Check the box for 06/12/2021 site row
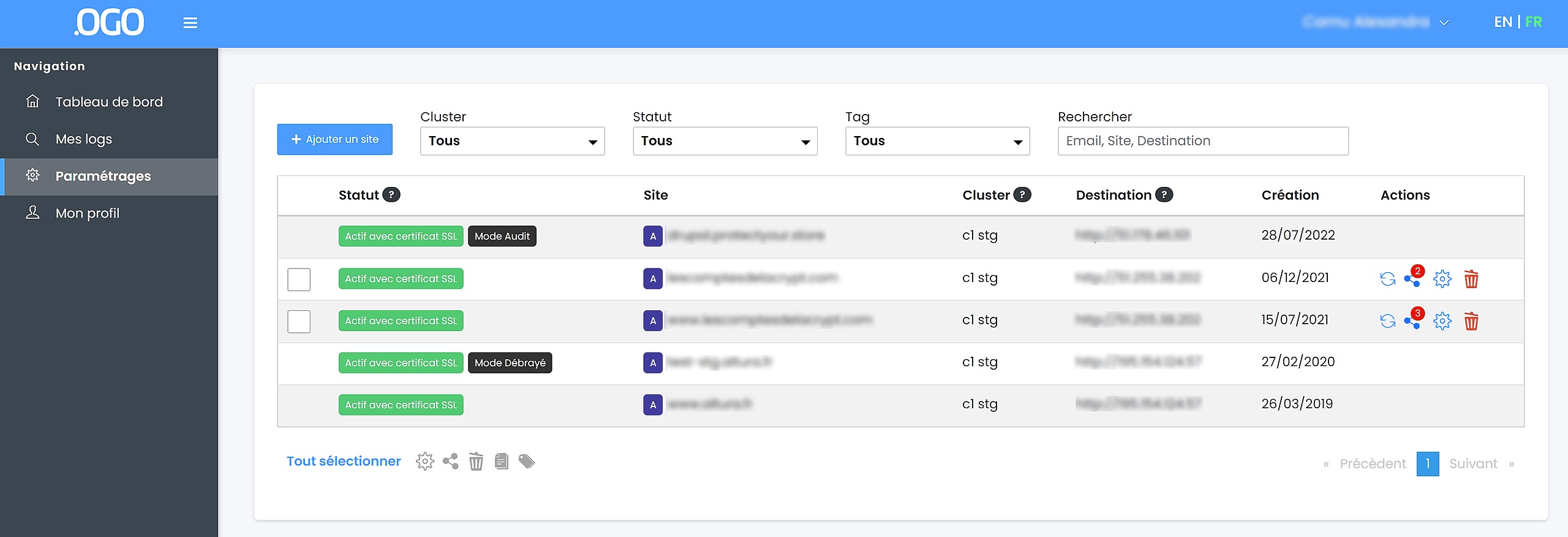This screenshot has height=537, width=1568. click(299, 280)
